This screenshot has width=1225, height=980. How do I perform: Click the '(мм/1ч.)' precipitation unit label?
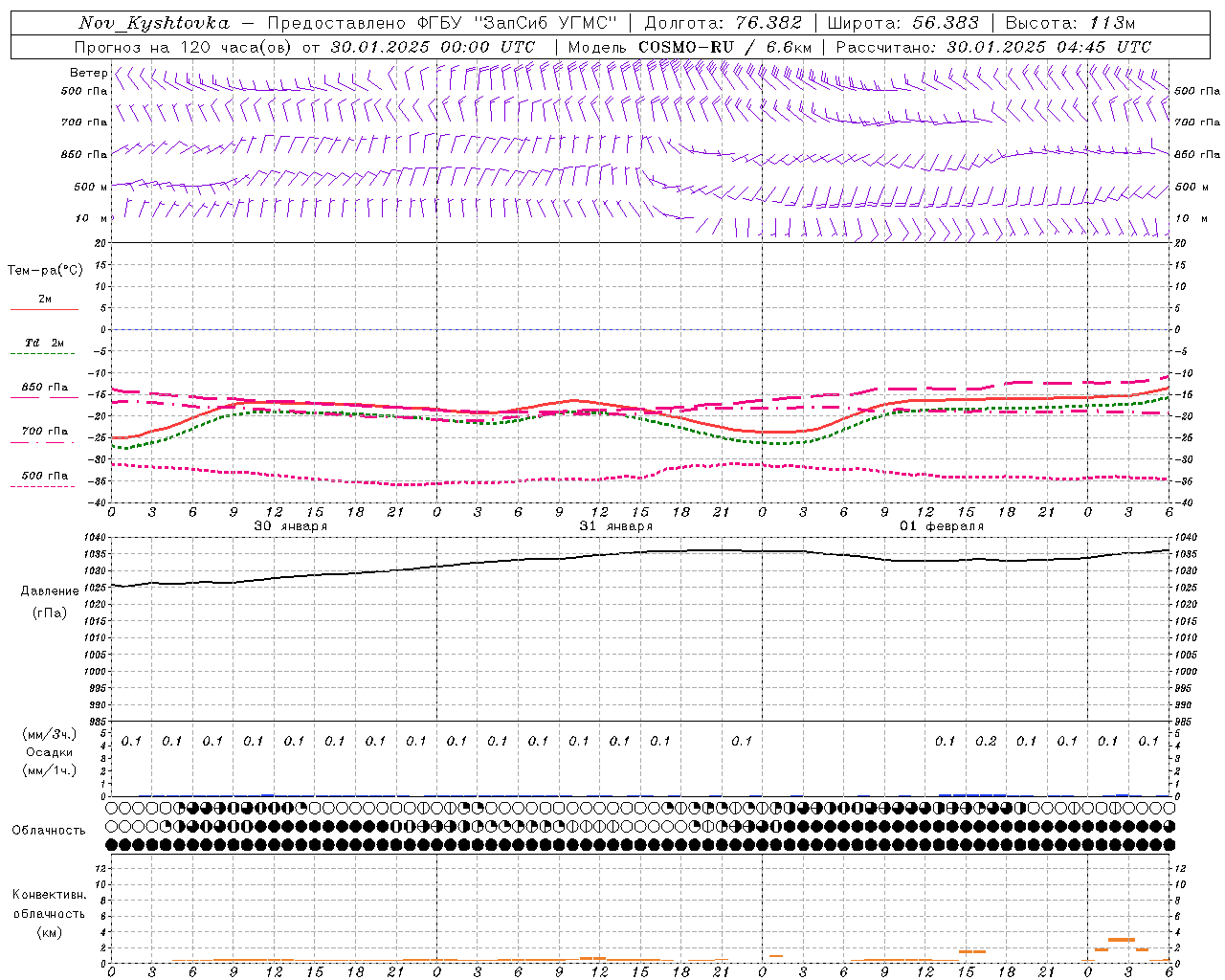[48, 770]
